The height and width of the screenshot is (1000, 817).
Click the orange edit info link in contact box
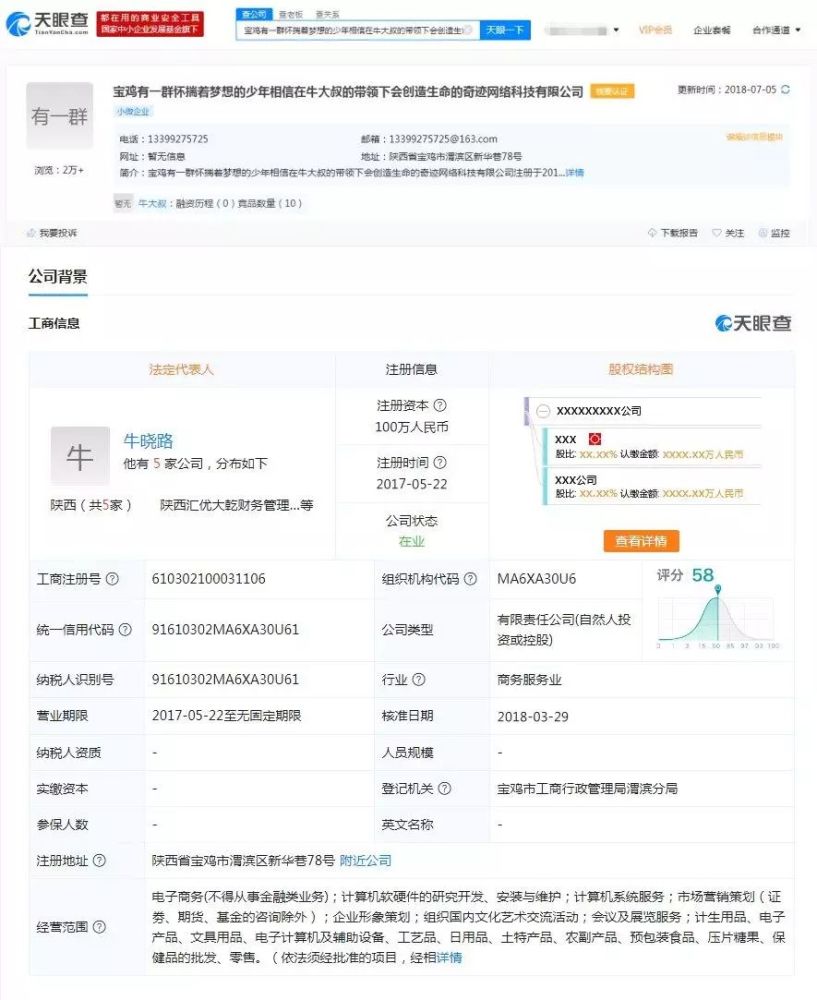[754, 137]
